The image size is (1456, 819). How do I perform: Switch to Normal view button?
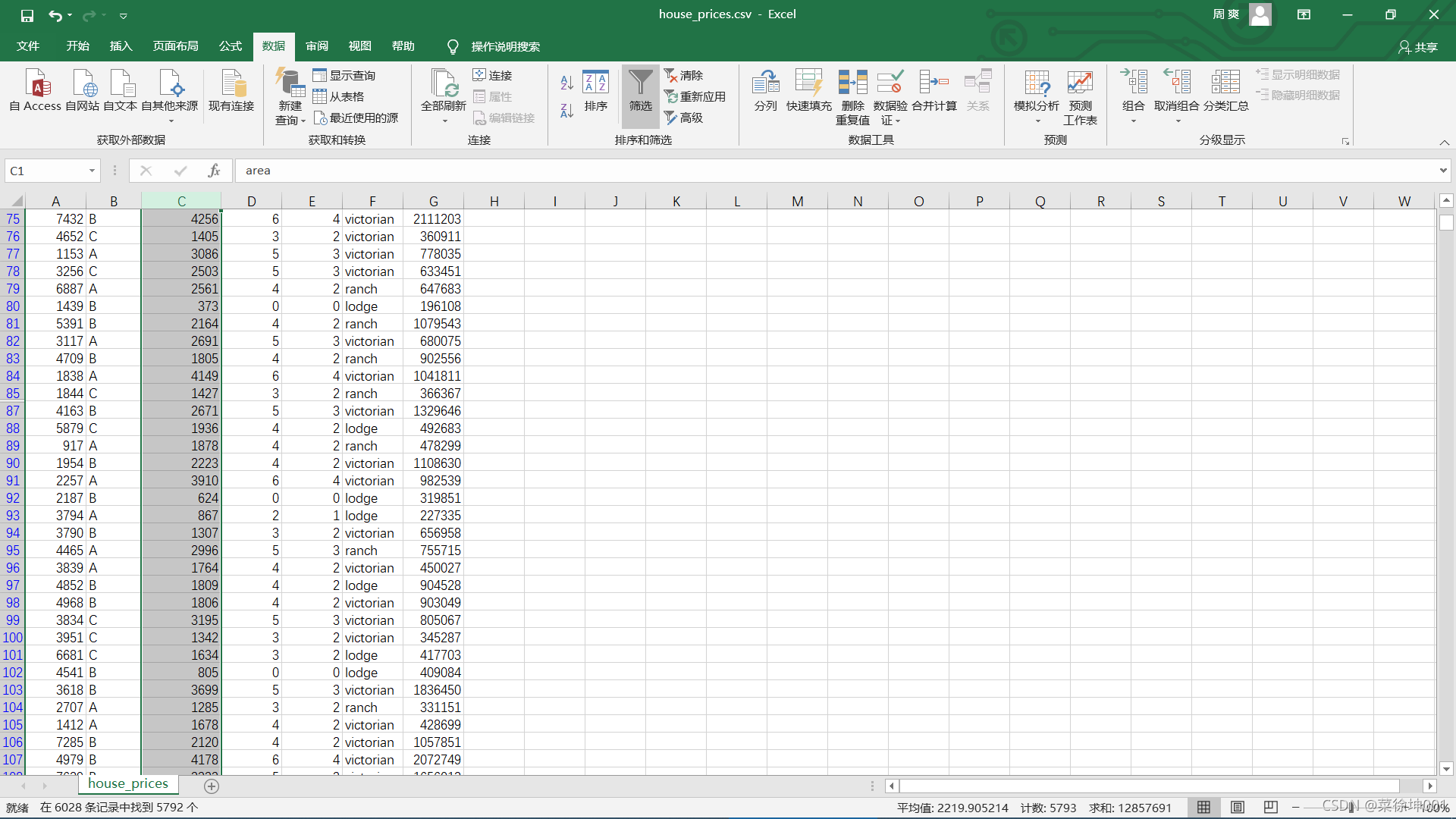(x=1203, y=808)
